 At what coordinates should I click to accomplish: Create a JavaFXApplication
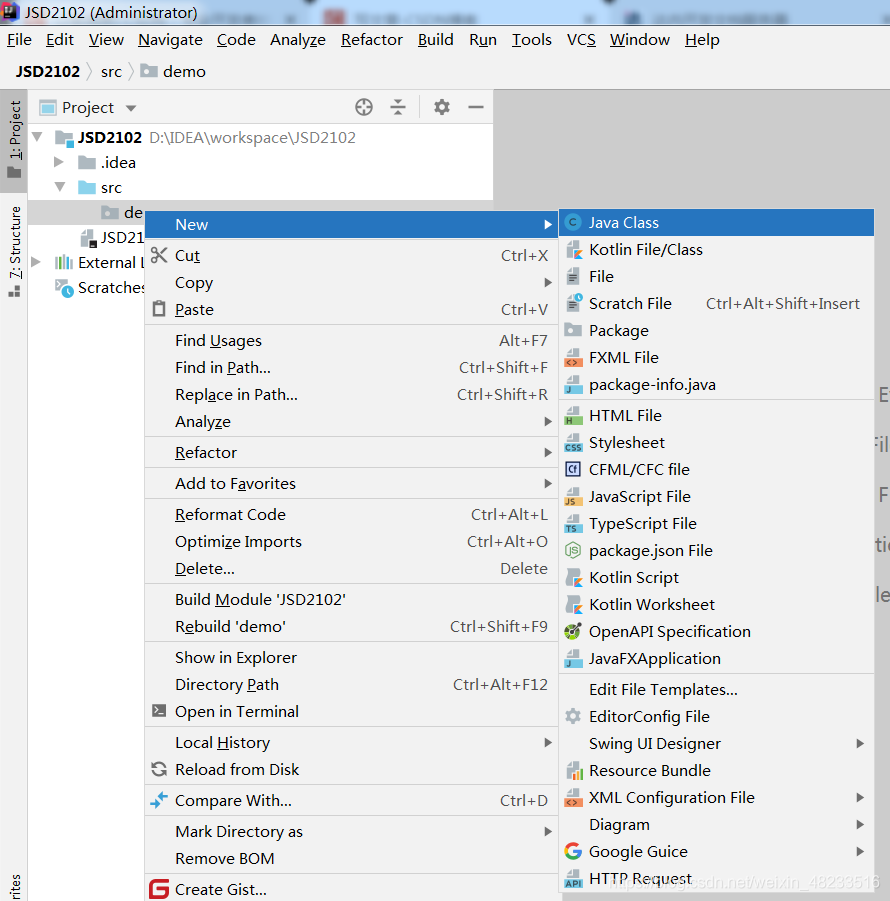(x=716, y=659)
